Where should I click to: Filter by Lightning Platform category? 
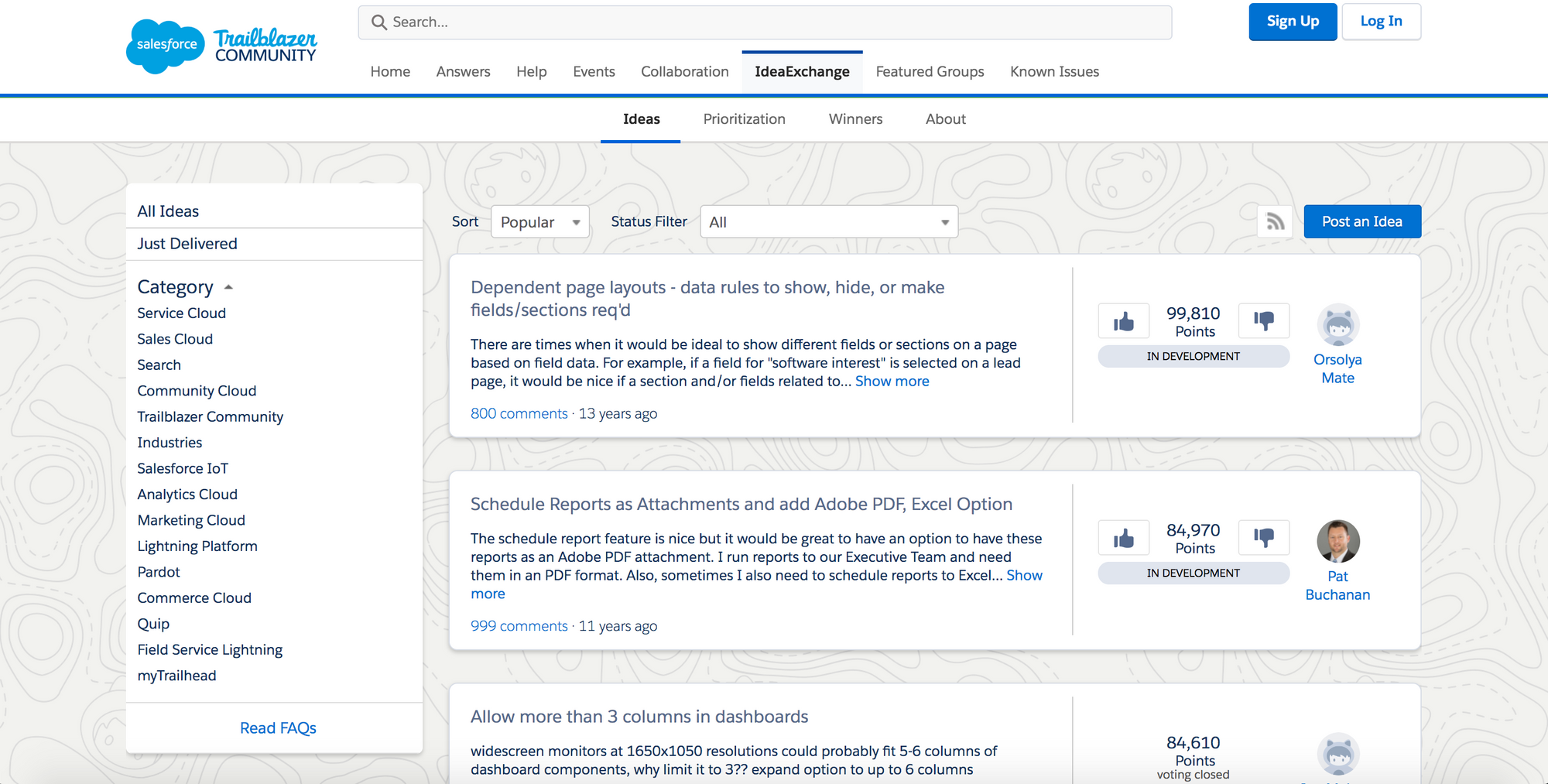(x=197, y=546)
